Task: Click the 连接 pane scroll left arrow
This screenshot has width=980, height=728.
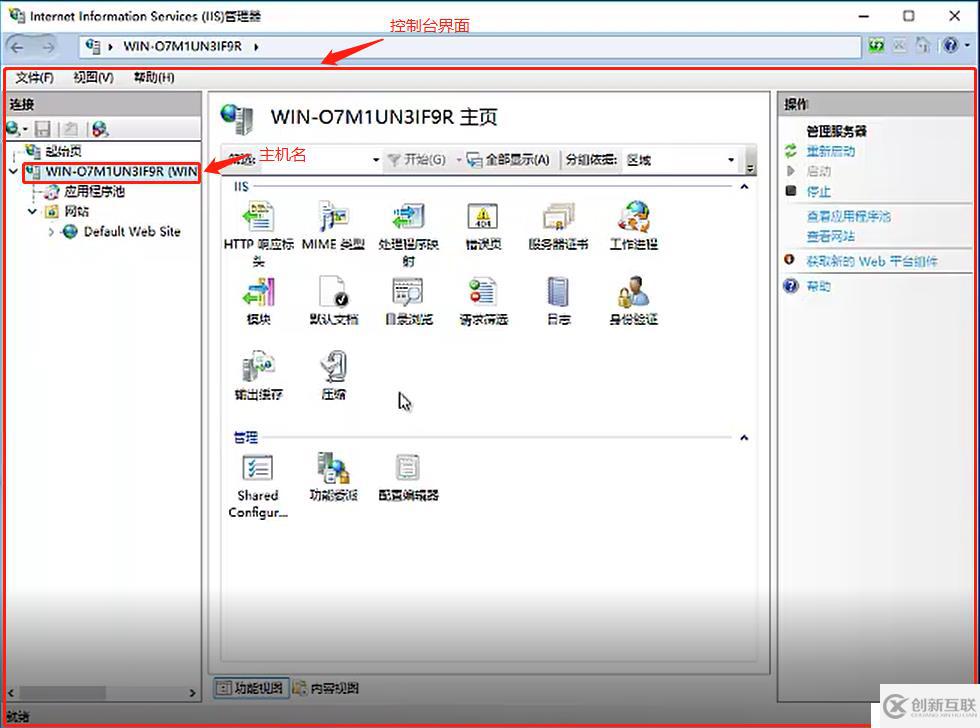Action: tap(11, 692)
